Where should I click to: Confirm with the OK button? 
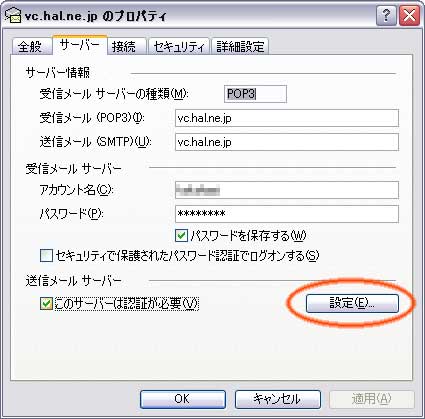tap(183, 399)
